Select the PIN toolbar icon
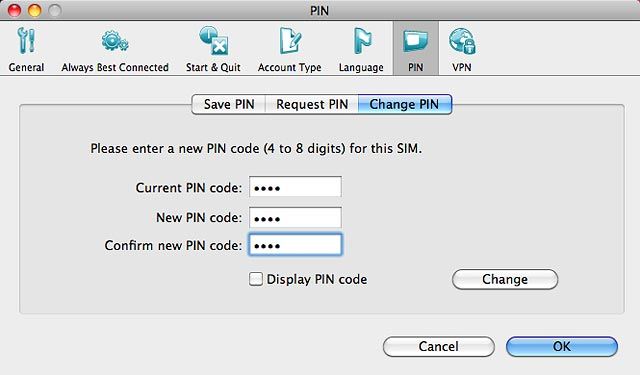 point(416,41)
